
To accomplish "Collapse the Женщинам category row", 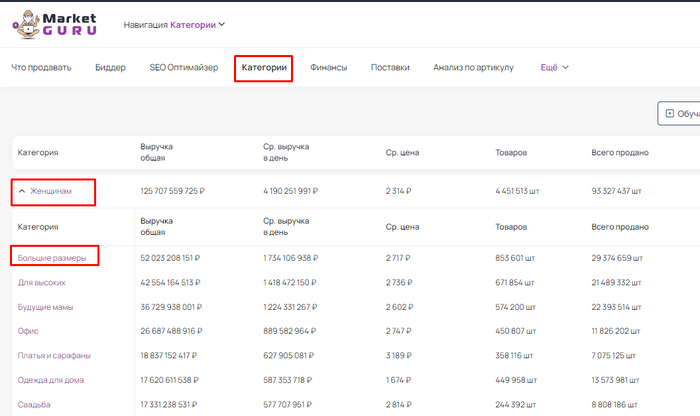I will 22,191.
